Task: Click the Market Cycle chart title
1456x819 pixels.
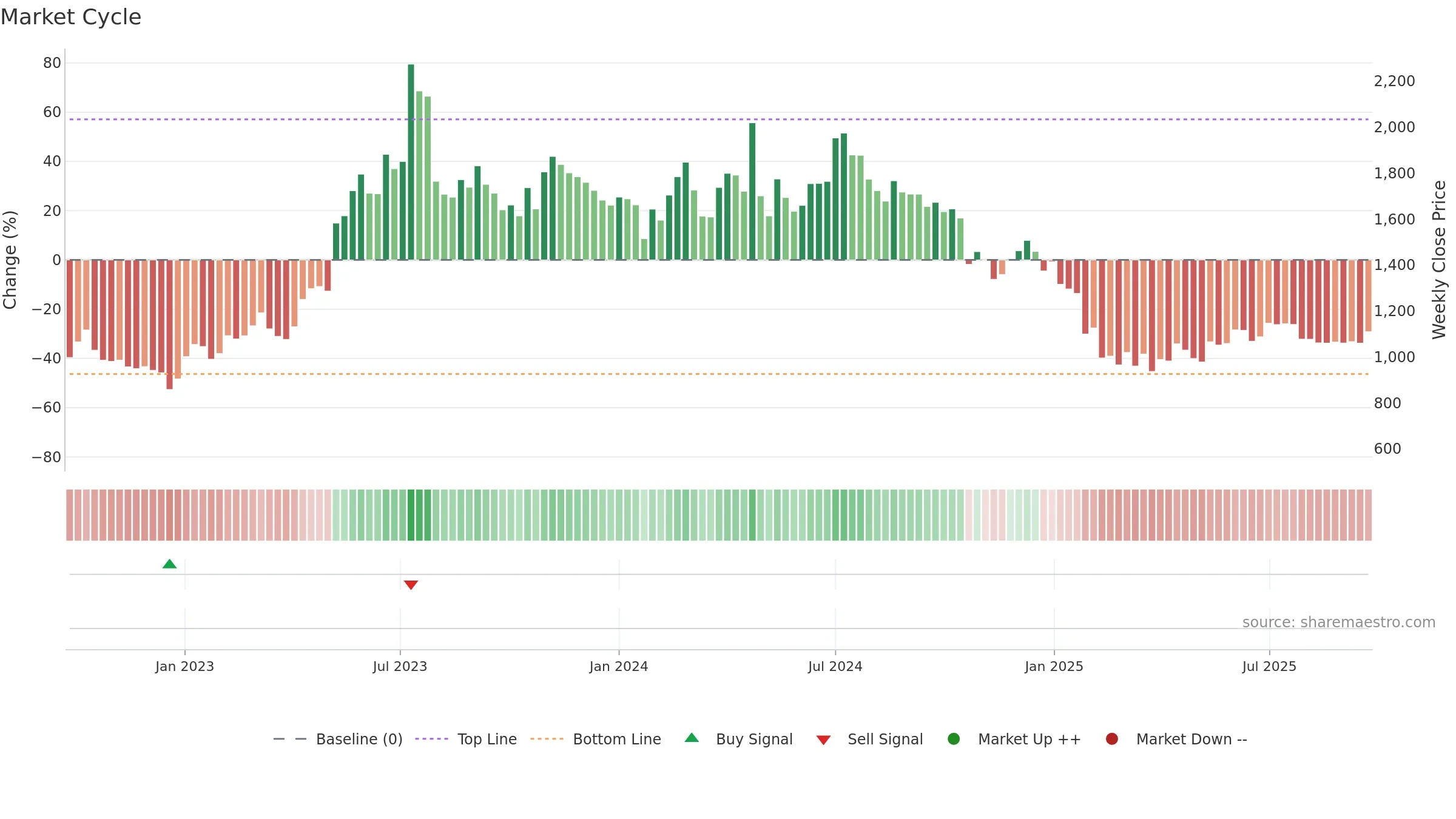Action: click(71, 17)
